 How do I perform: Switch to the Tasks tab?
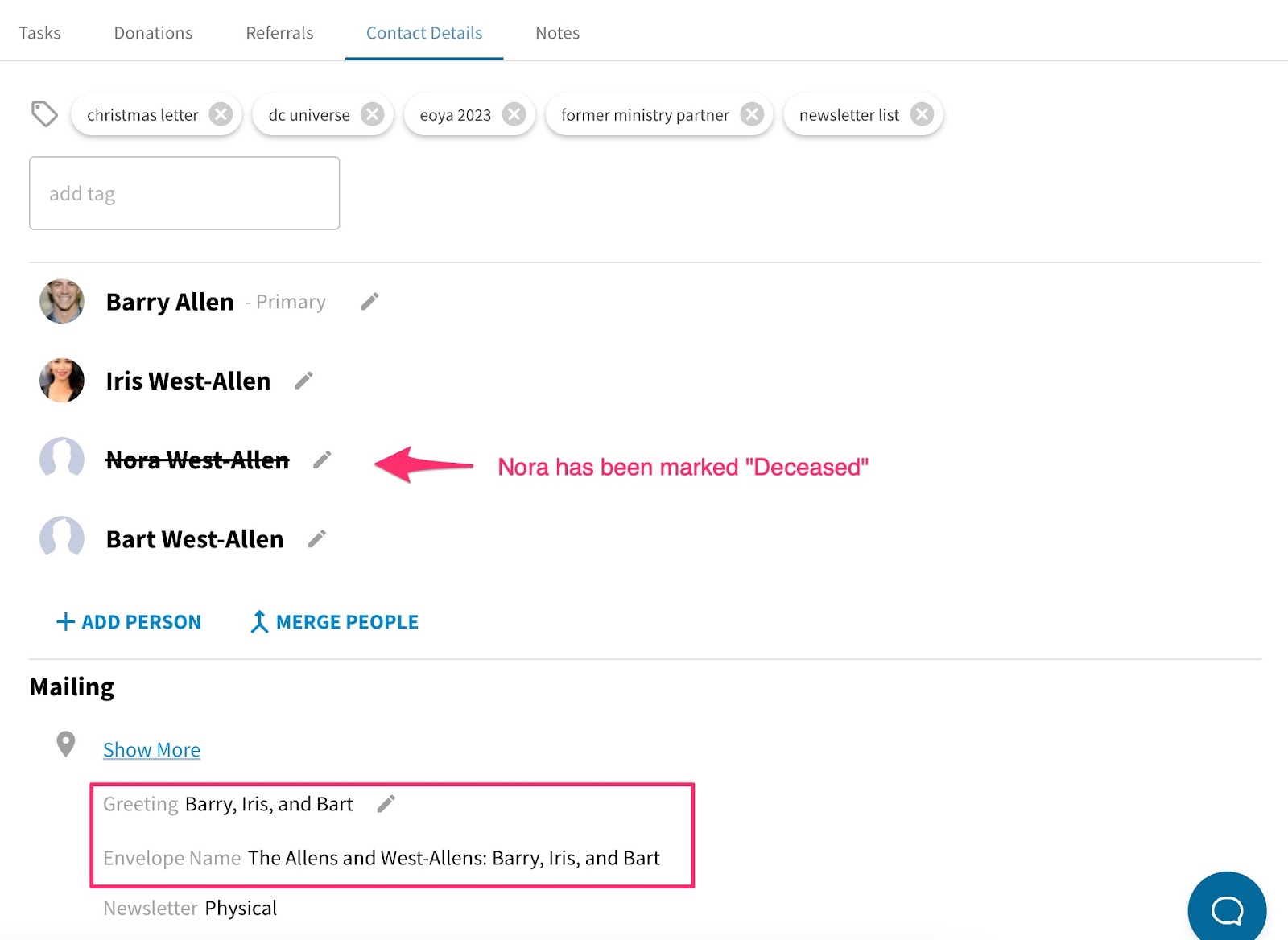[x=39, y=33]
